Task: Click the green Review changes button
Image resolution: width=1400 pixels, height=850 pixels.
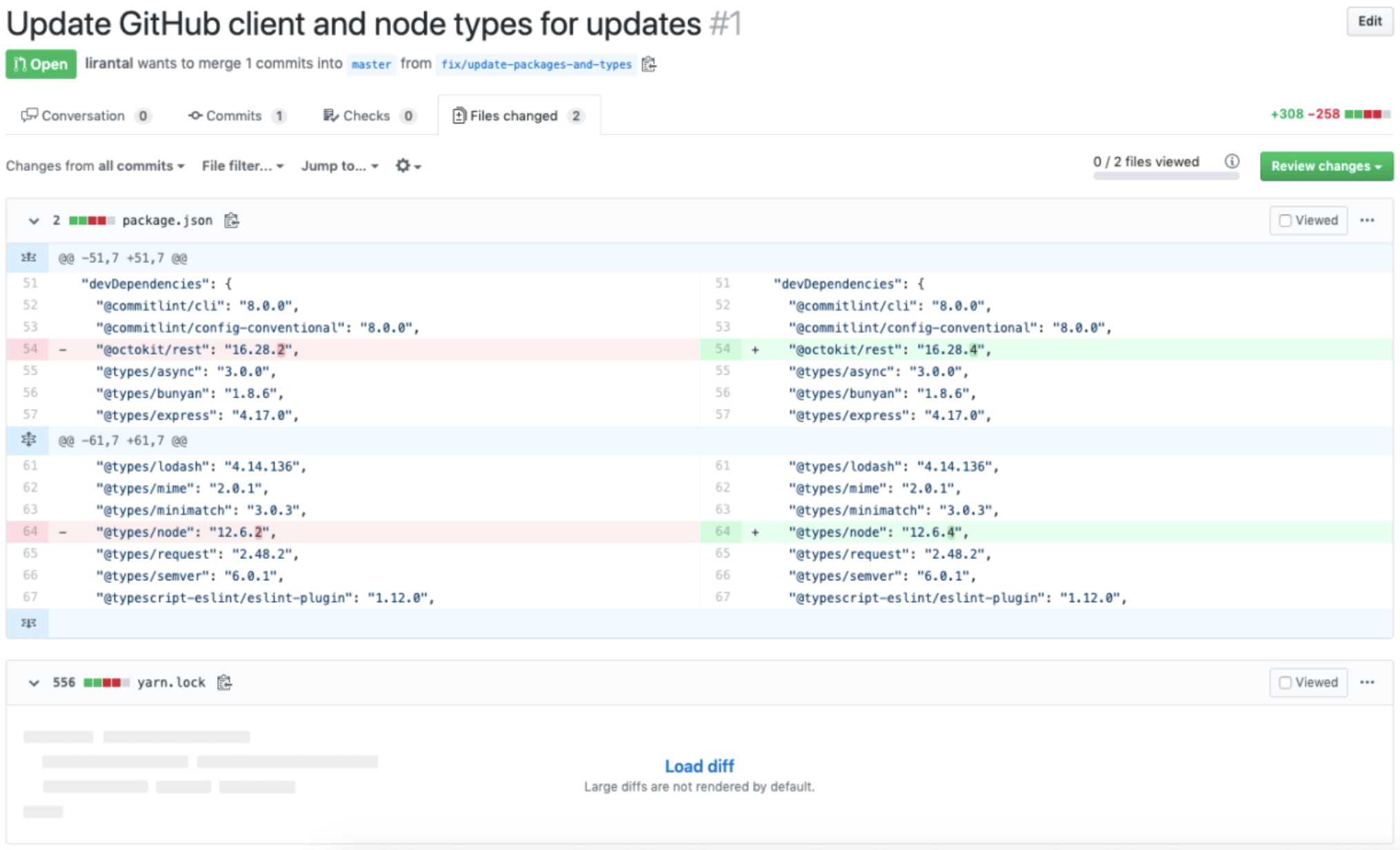Action: point(1326,166)
